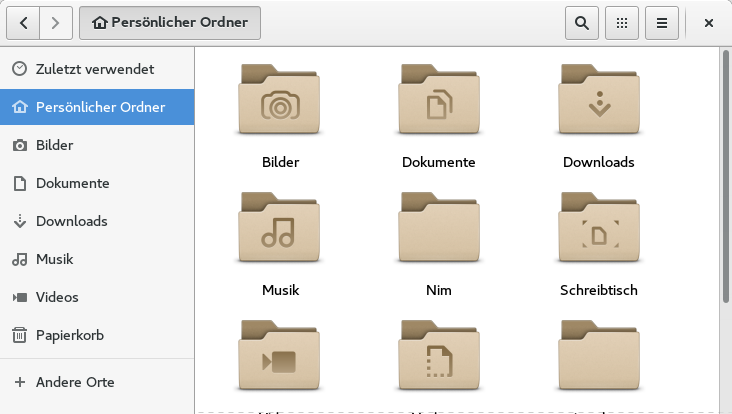
Task: Close the file manager window
Action: coord(708,23)
